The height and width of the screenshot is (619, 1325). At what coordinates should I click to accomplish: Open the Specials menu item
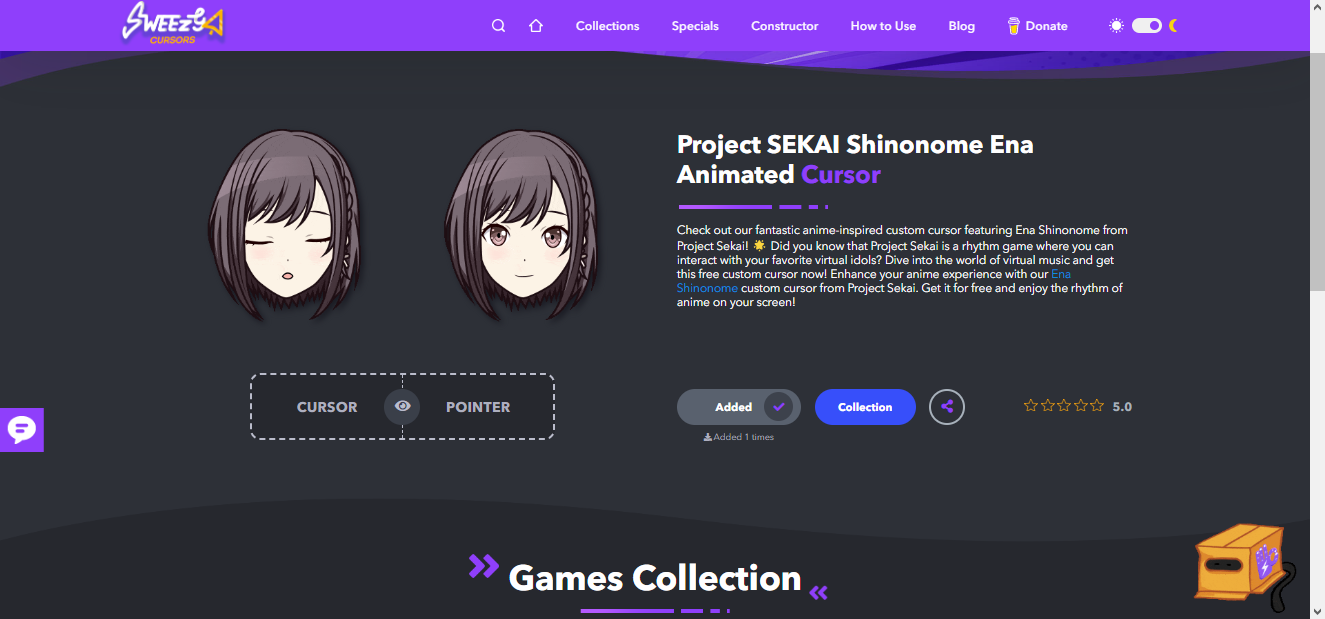[695, 26]
